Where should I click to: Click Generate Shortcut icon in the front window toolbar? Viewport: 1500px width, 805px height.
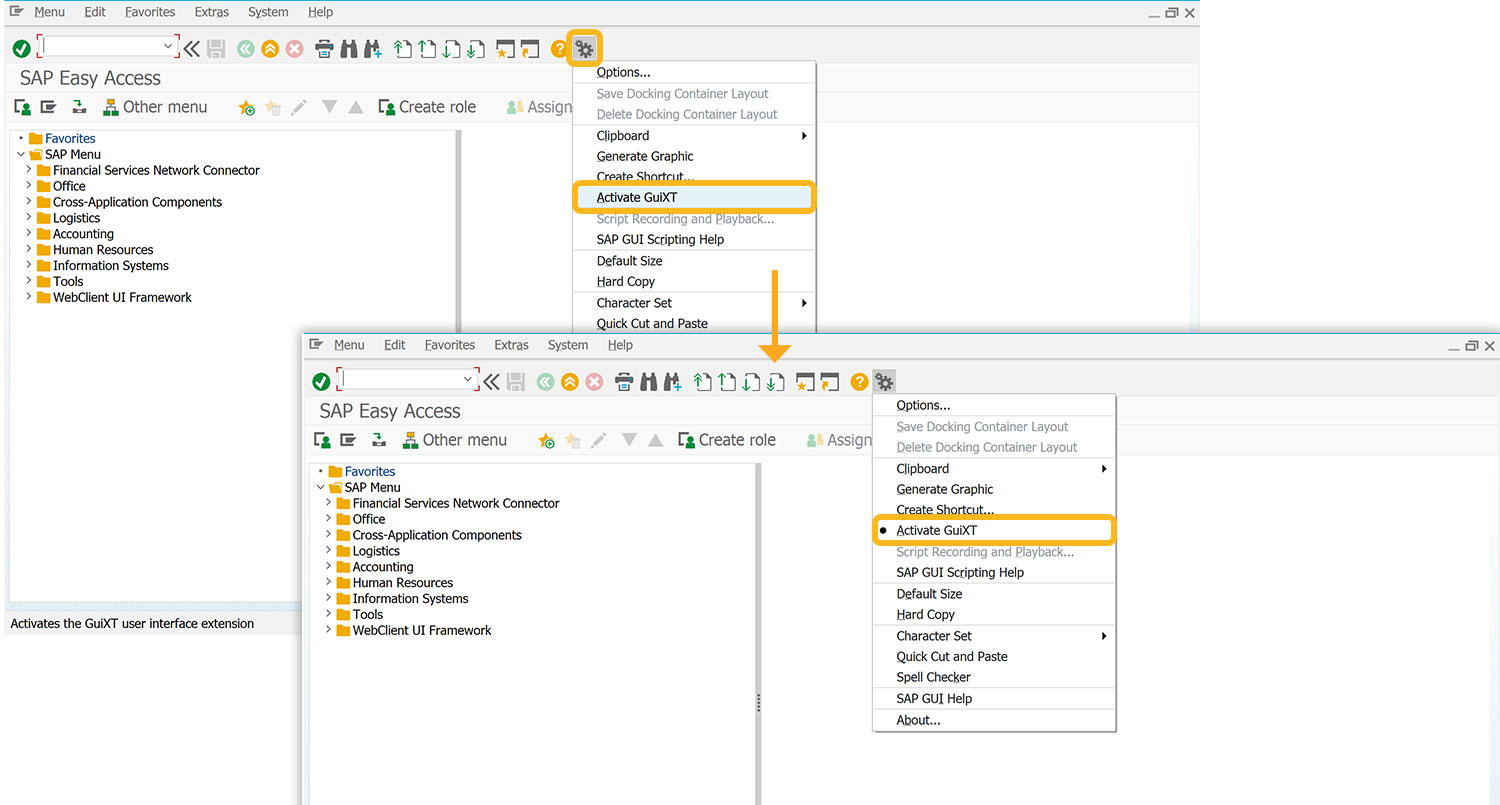(829, 381)
